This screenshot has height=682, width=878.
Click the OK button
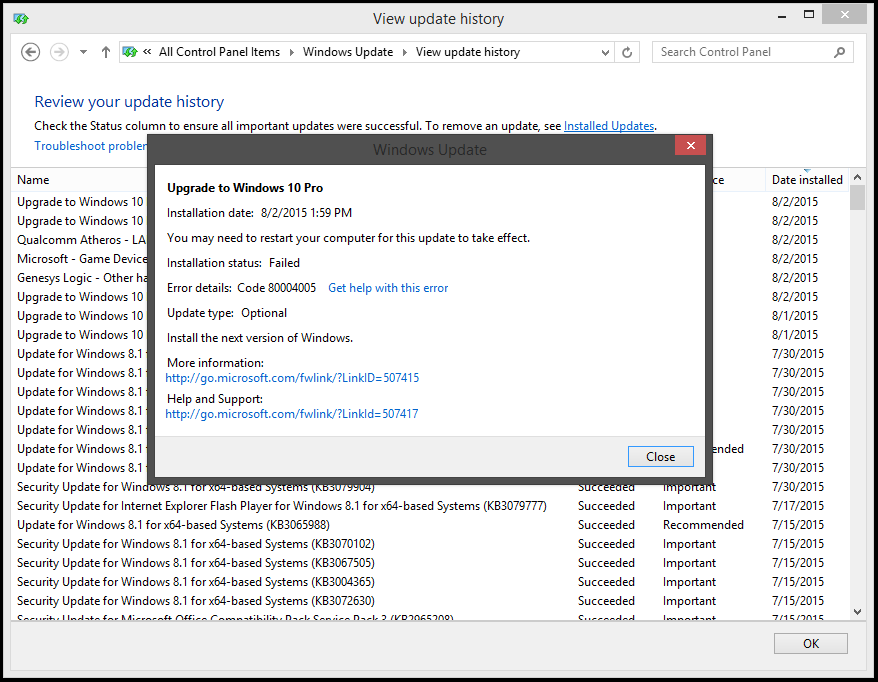click(811, 643)
